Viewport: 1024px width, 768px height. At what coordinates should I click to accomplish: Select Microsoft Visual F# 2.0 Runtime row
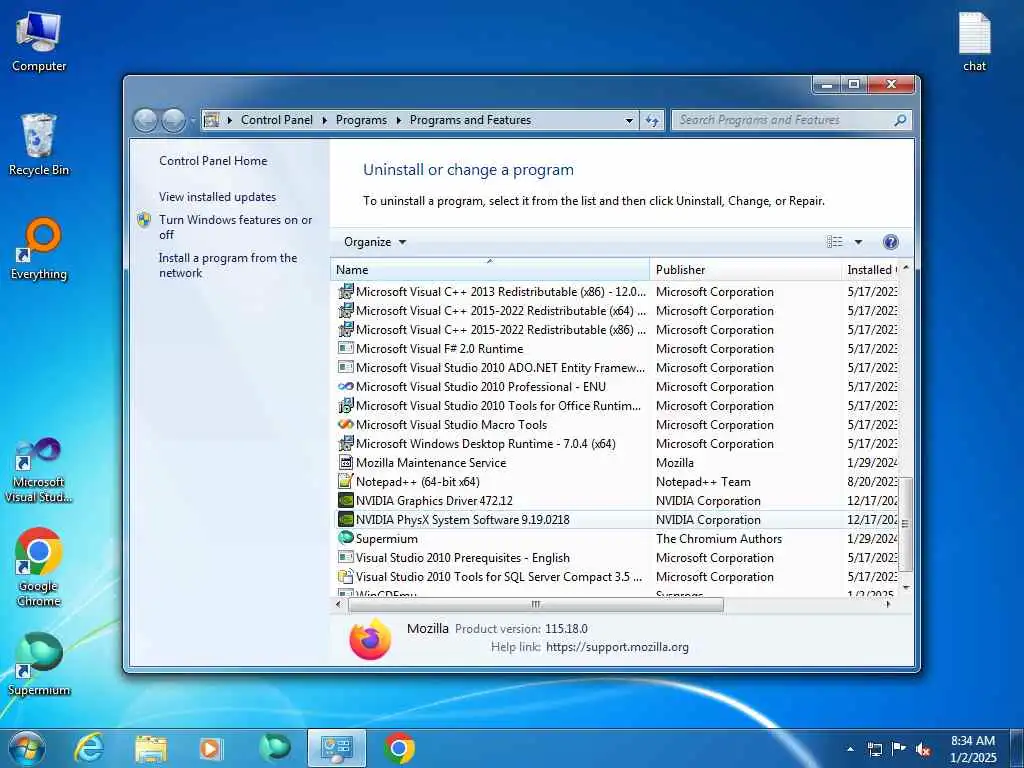point(616,349)
